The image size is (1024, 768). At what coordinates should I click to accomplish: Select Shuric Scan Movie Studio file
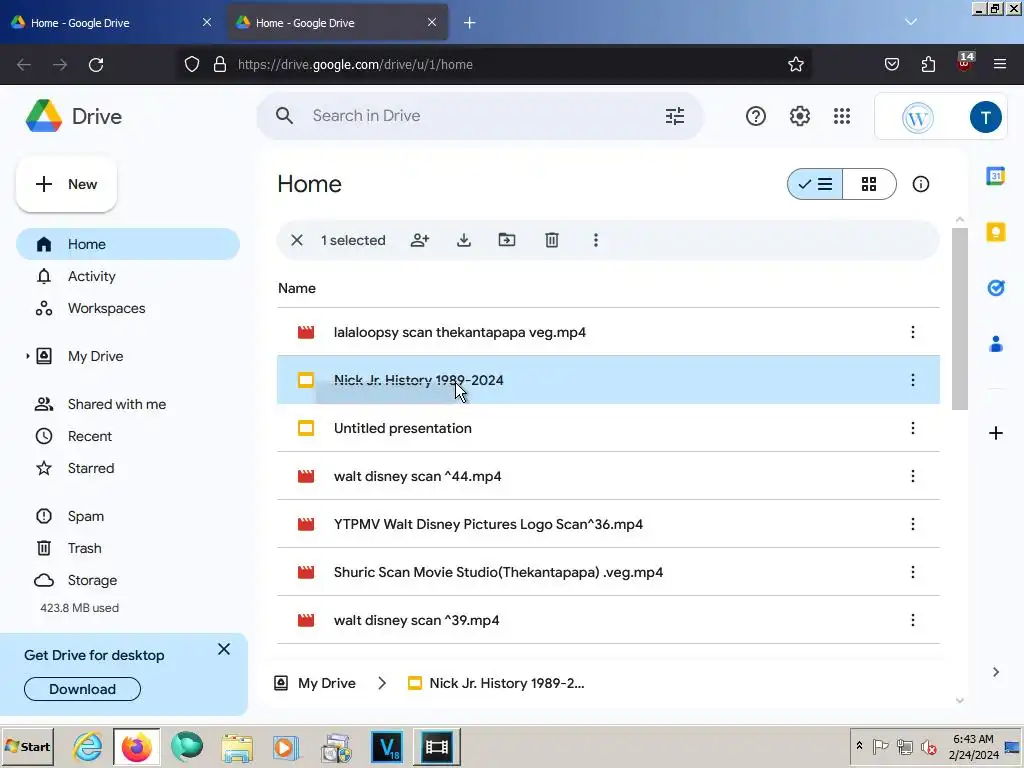click(x=608, y=572)
